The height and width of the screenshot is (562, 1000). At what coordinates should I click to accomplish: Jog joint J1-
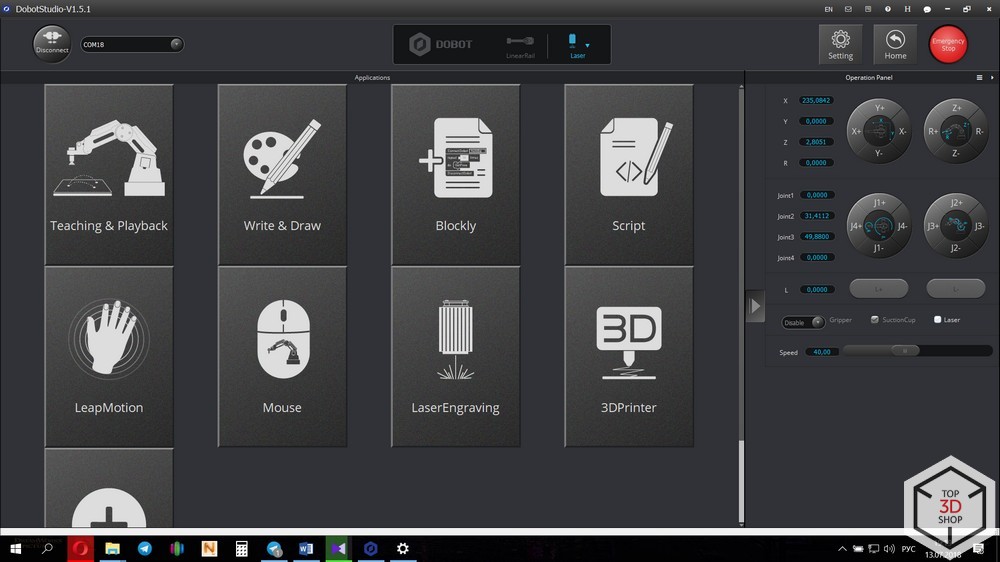pos(879,248)
